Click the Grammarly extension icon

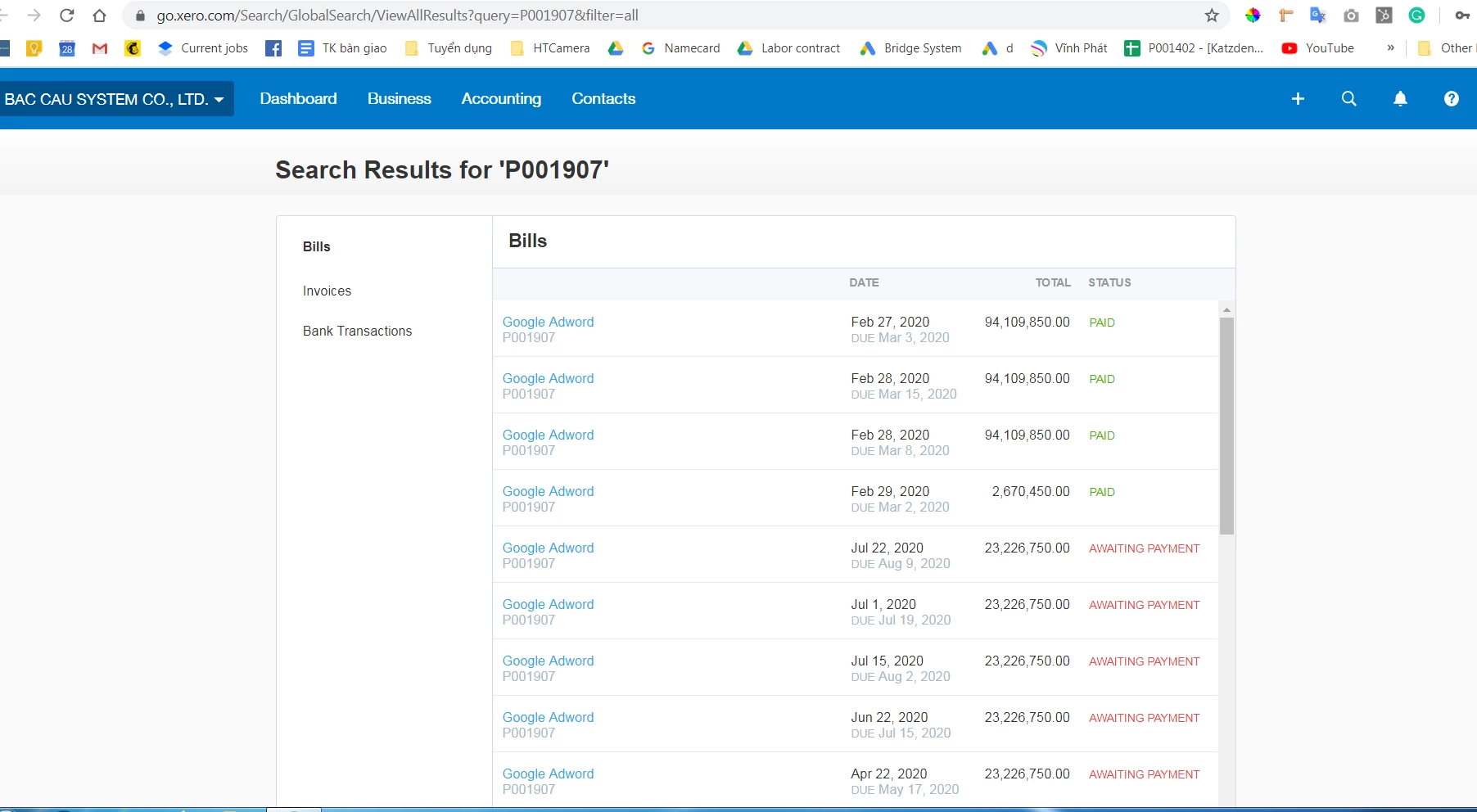click(1416, 16)
